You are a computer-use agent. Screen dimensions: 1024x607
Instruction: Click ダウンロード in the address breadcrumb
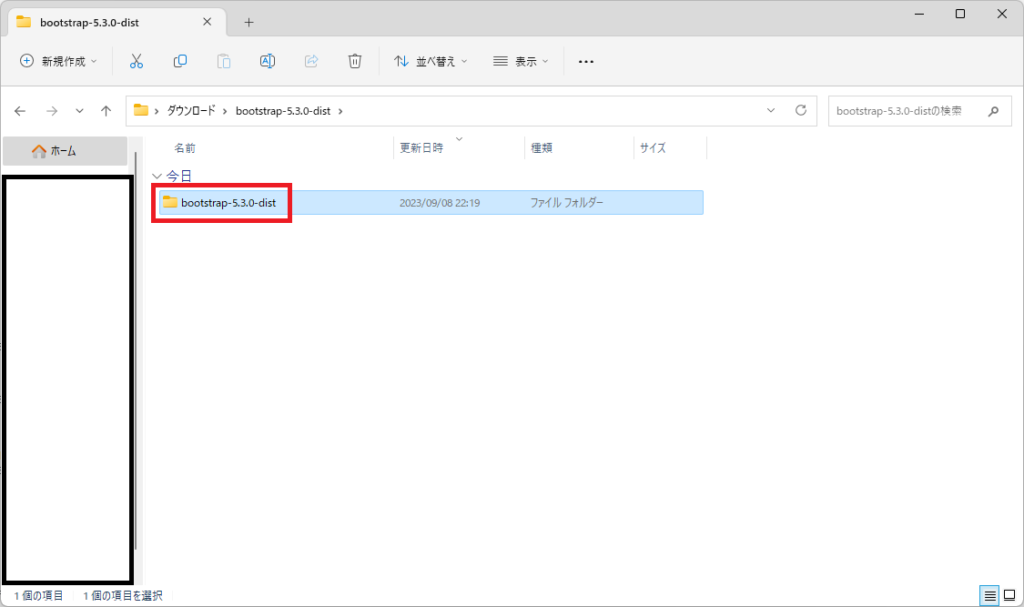[191, 111]
